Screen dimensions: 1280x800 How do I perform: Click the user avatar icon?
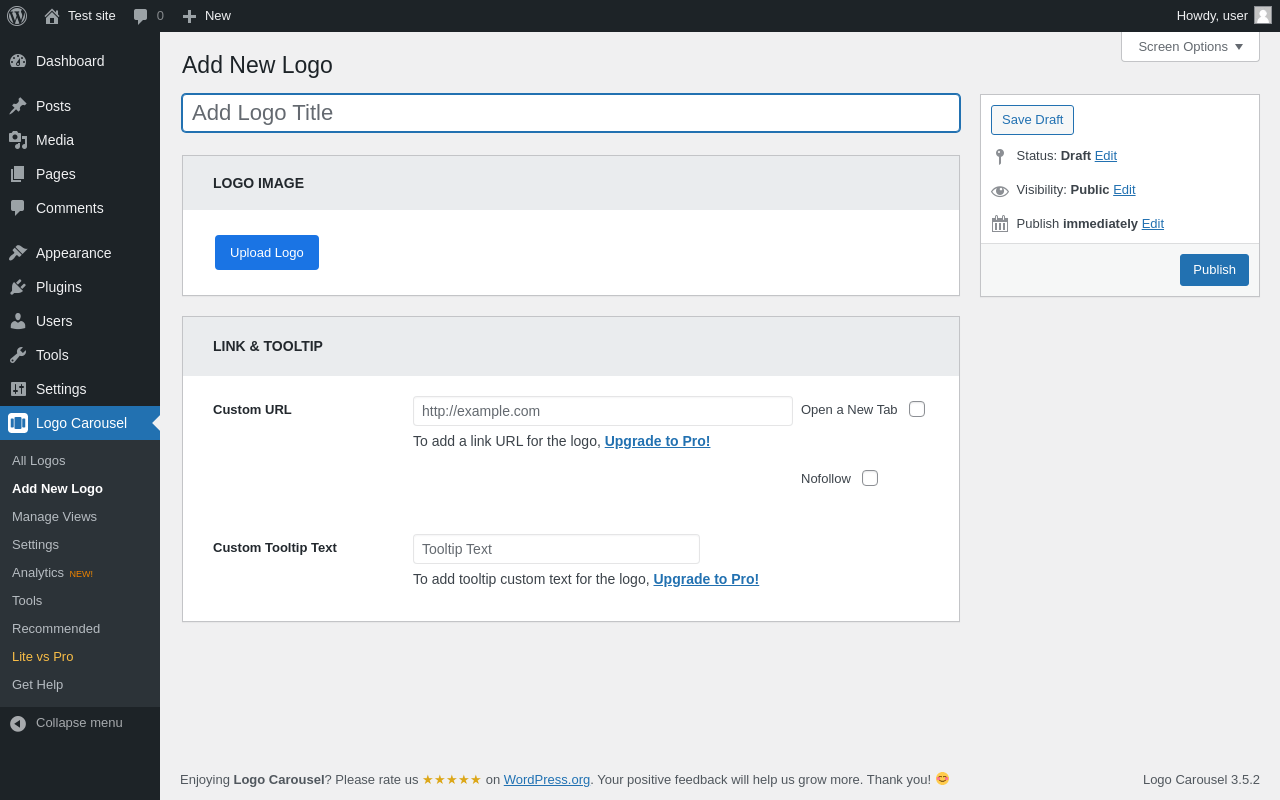coord(1263,15)
